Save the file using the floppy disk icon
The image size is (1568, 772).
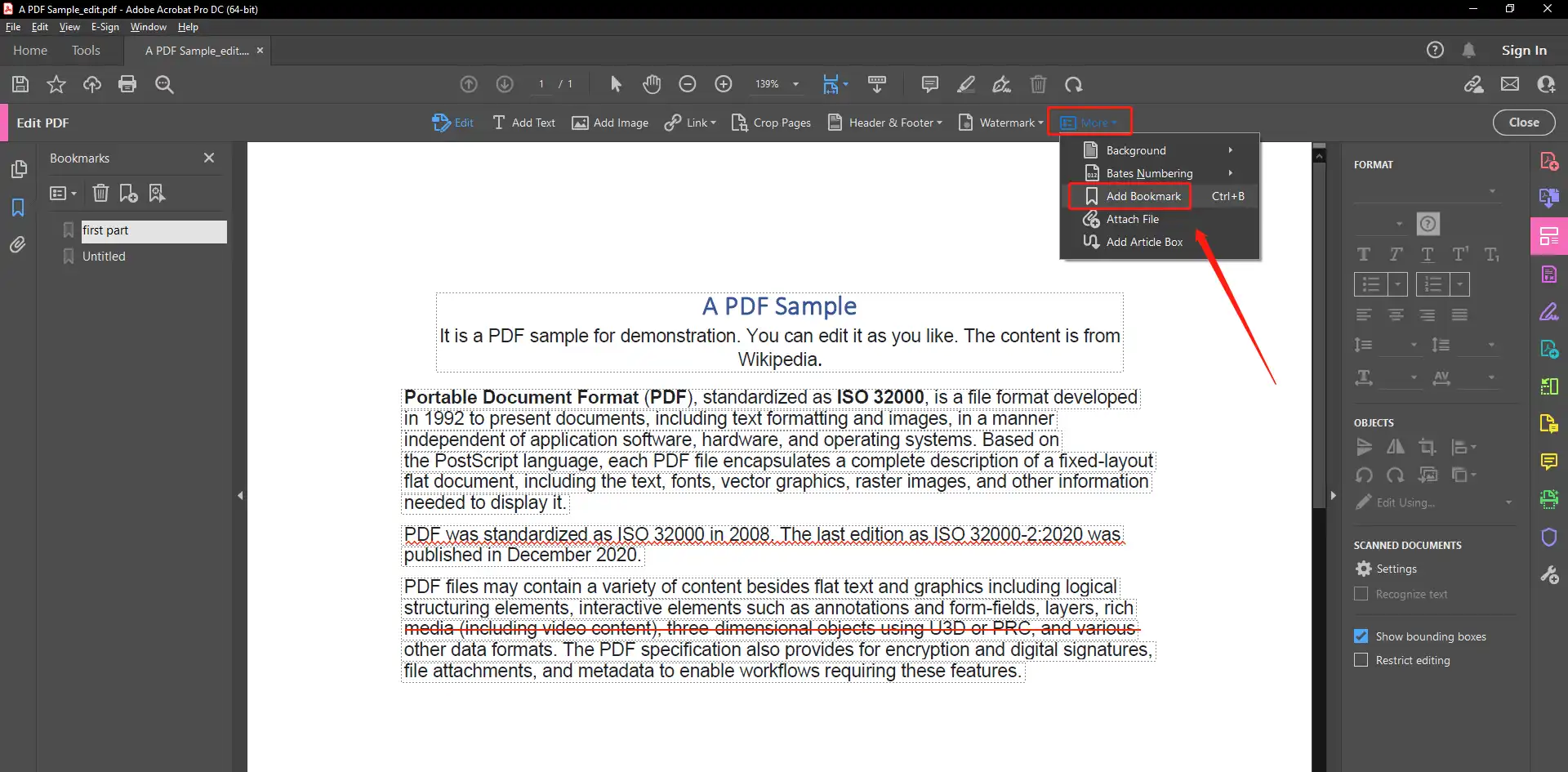tap(20, 84)
